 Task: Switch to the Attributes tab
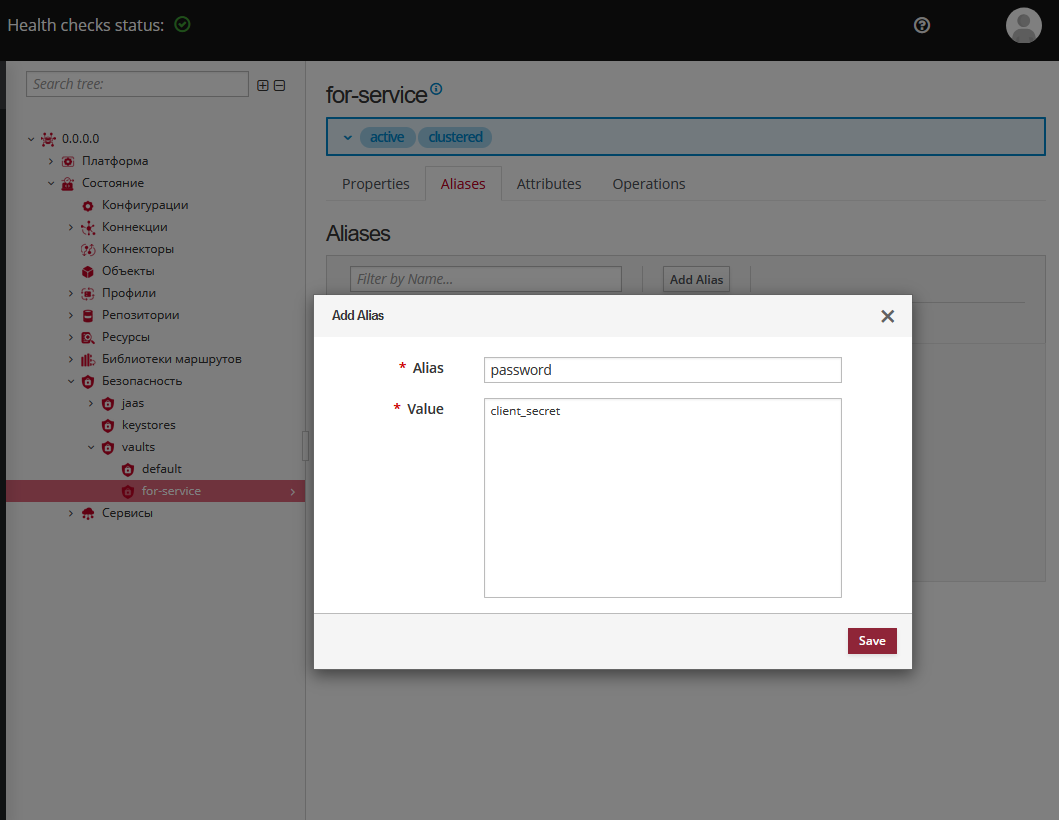tap(549, 183)
